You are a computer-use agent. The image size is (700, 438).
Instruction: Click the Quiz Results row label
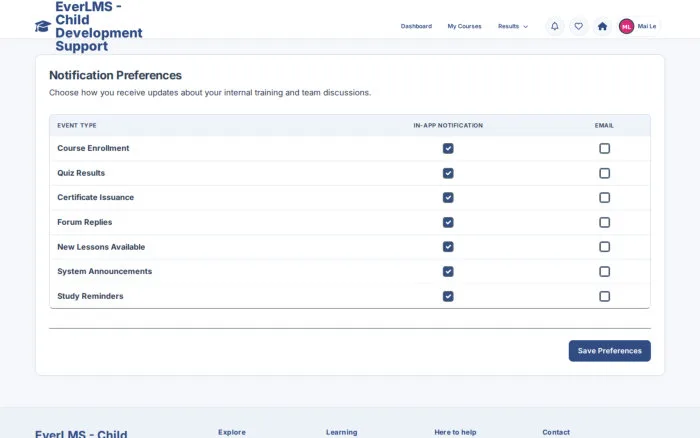click(81, 173)
